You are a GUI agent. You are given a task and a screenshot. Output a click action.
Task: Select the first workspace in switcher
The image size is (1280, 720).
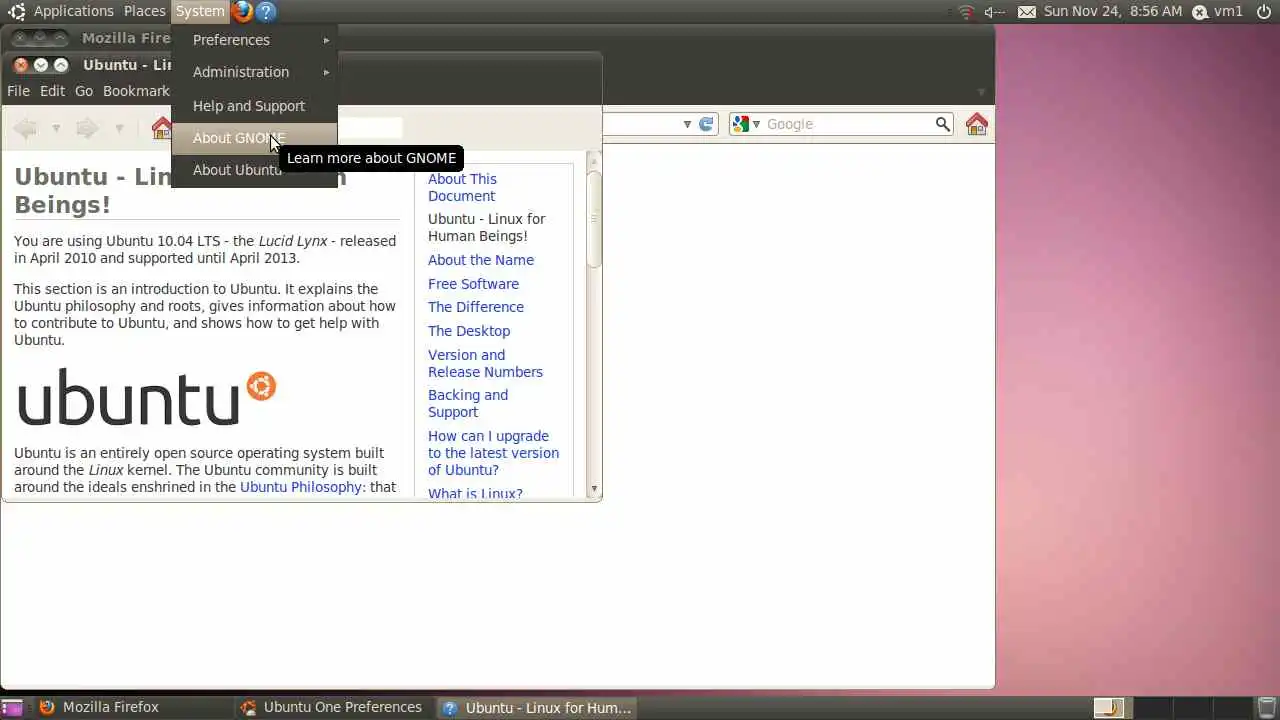1108,708
